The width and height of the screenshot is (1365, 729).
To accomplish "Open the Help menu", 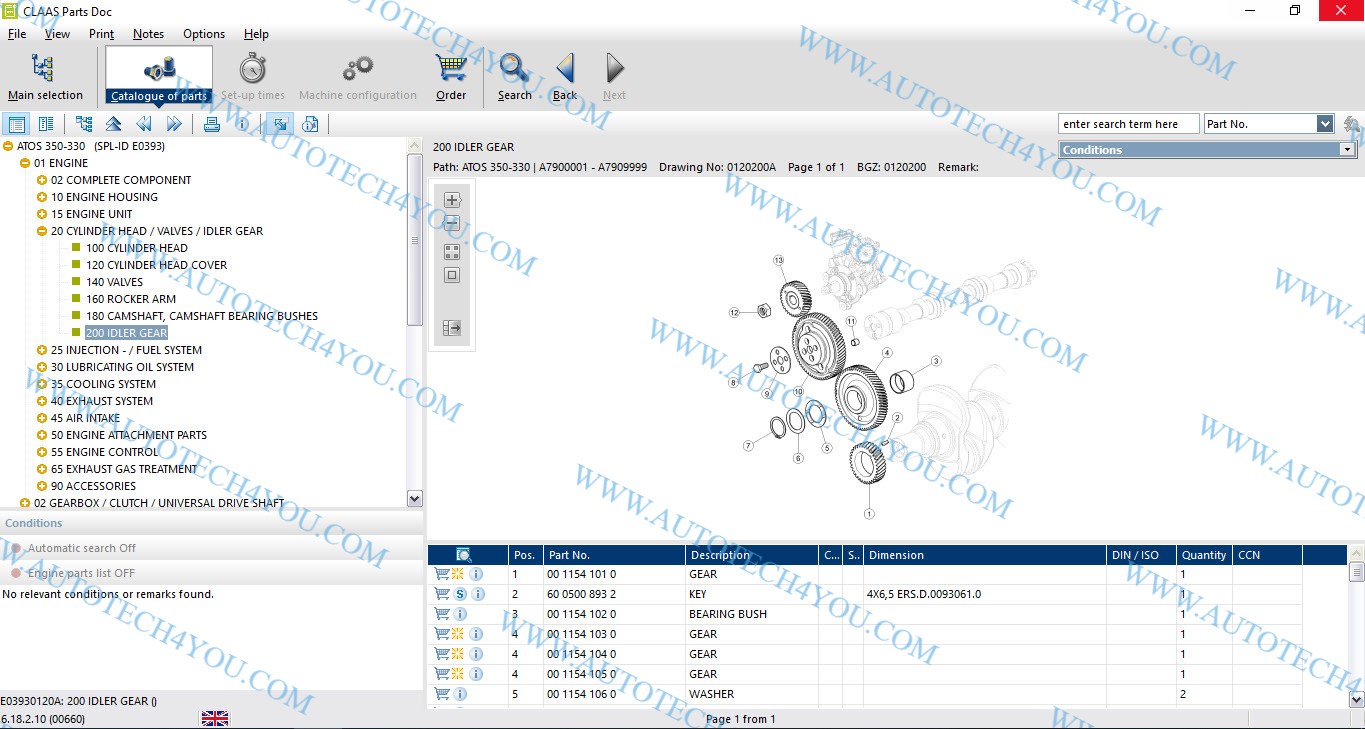I will [256, 34].
